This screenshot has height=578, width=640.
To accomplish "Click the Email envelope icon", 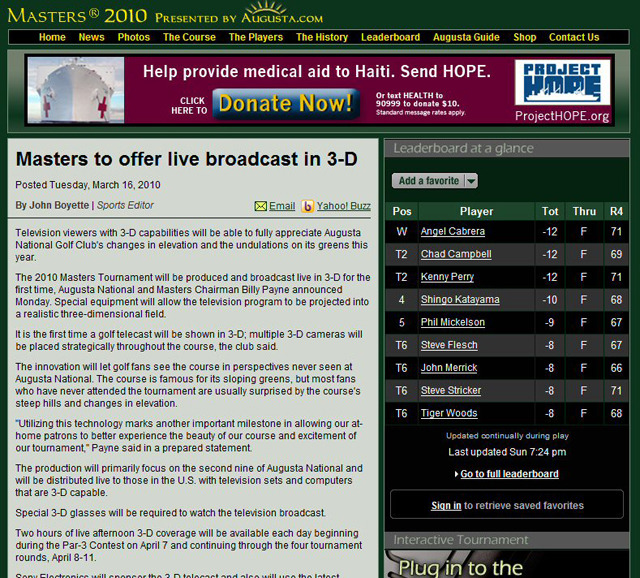I will [x=260, y=206].
